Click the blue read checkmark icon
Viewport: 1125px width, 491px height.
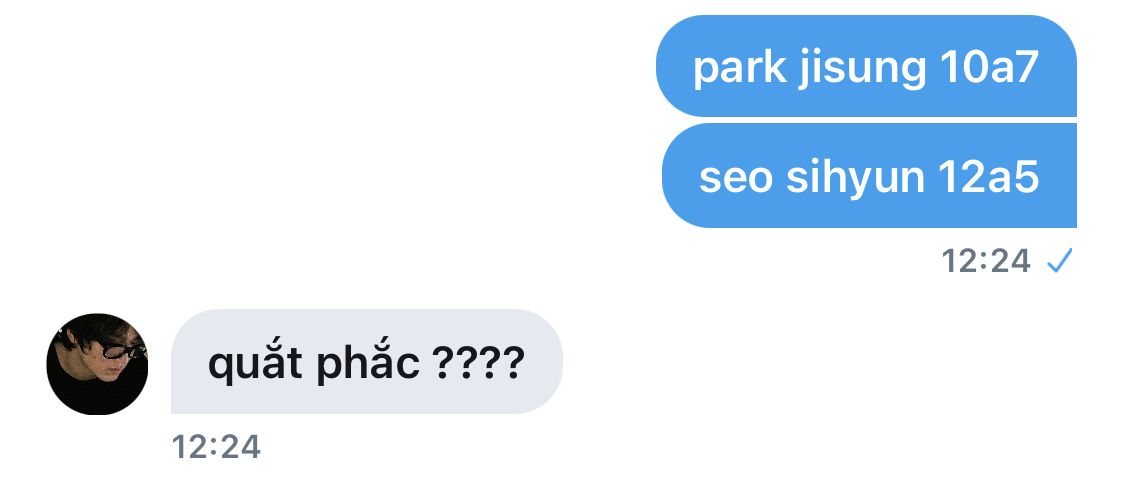[x=1060, y=261]
